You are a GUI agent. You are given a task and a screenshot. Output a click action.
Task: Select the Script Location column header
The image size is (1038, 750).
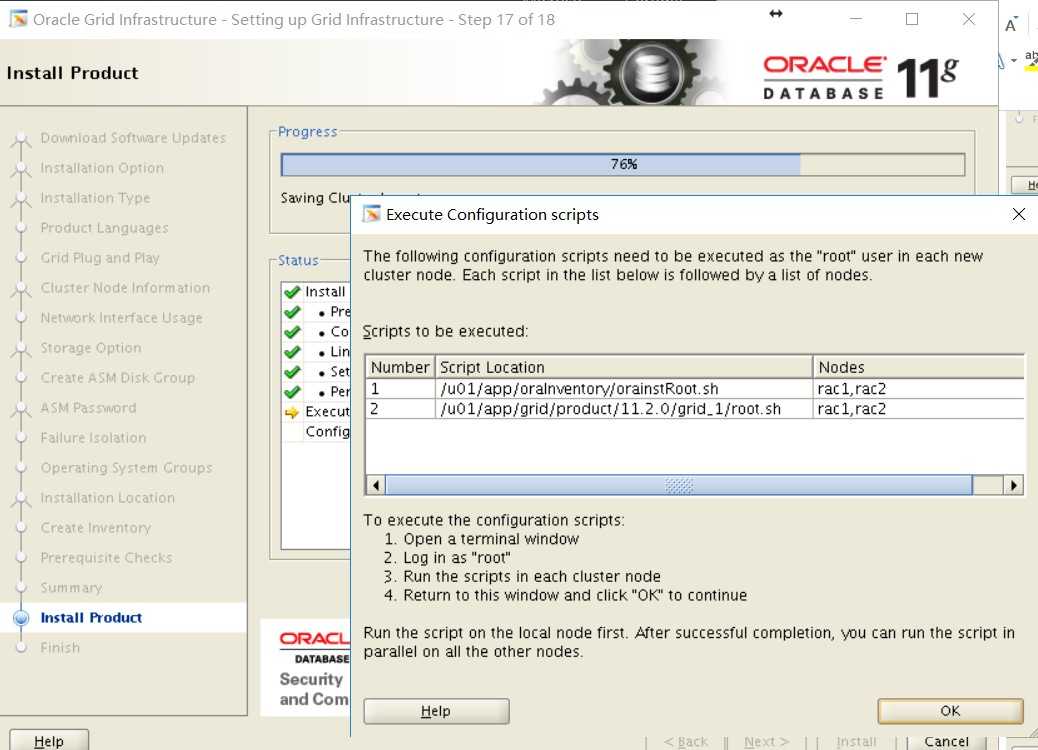(624, 367)
